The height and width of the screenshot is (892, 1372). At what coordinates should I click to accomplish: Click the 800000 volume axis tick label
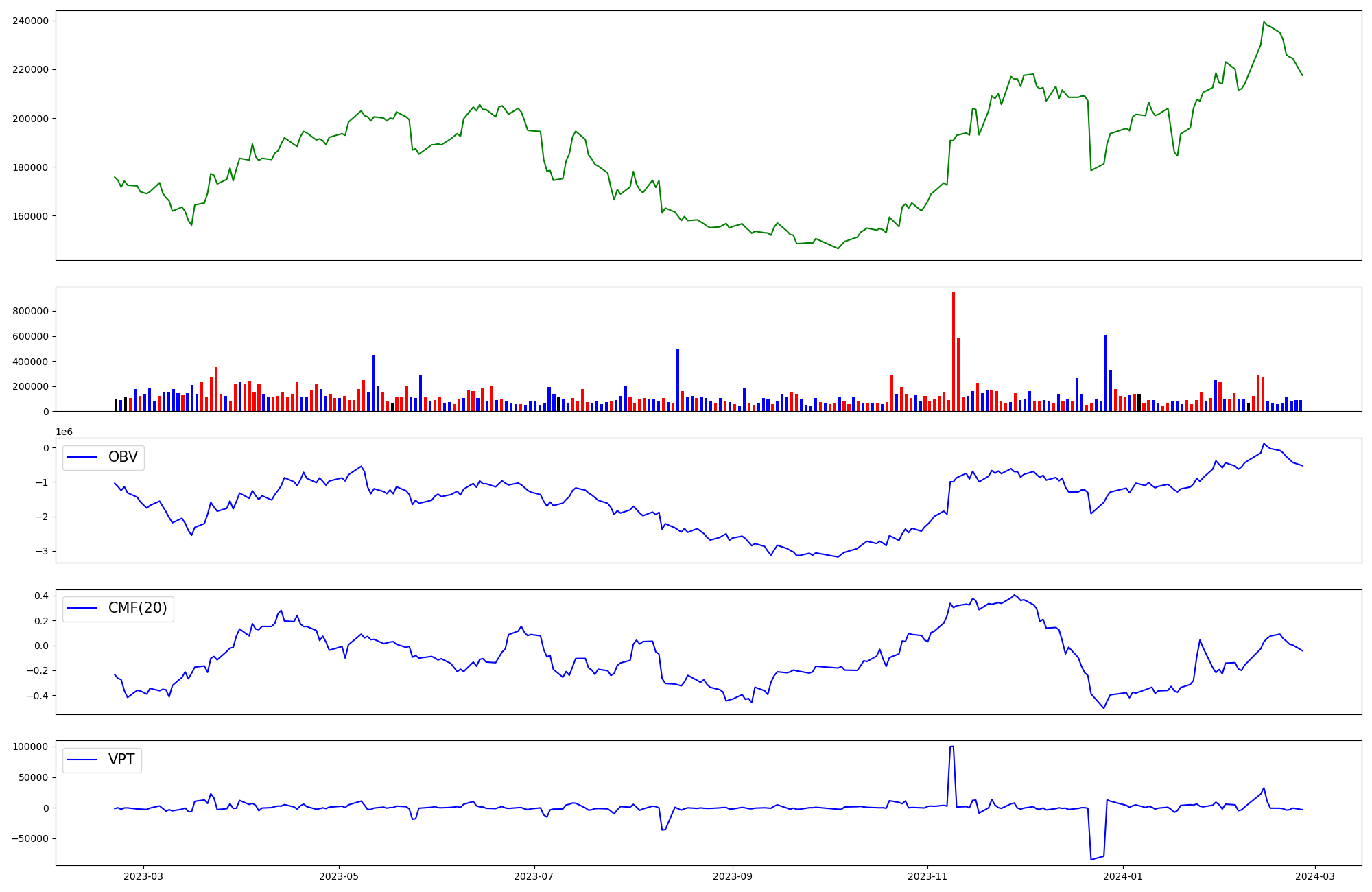coord(30,312)
